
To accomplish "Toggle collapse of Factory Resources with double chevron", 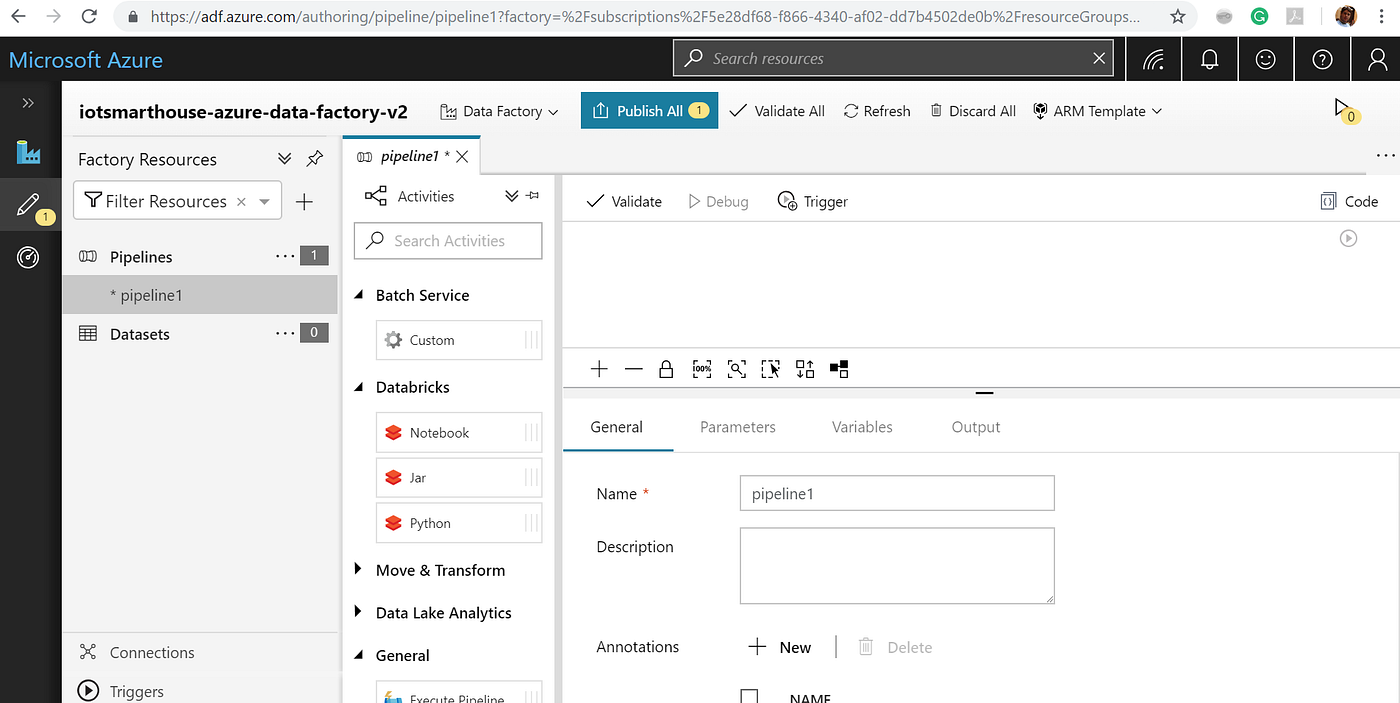I will click(284, 158).
